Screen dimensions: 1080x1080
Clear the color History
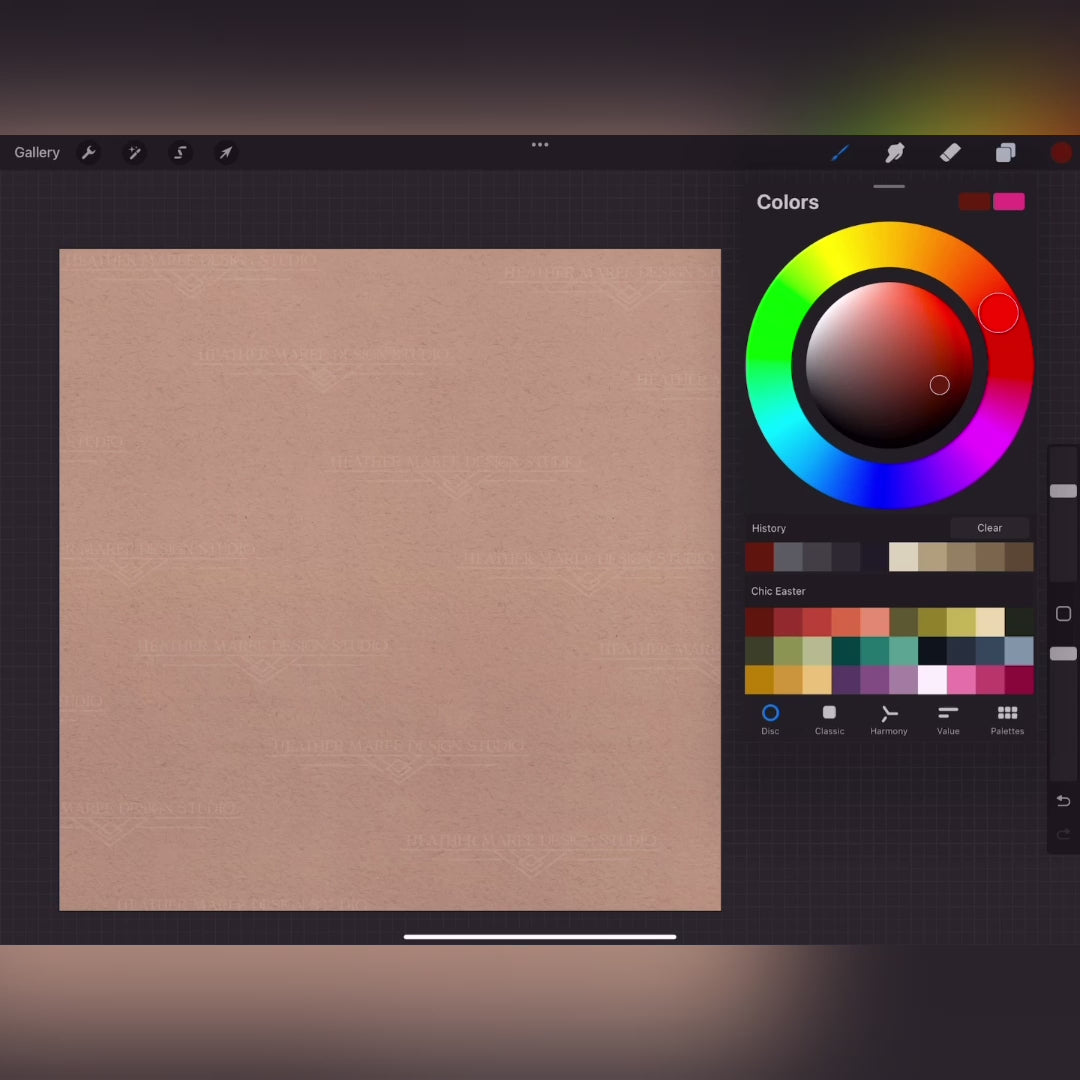pyautogui.click(x=989, y=528)
